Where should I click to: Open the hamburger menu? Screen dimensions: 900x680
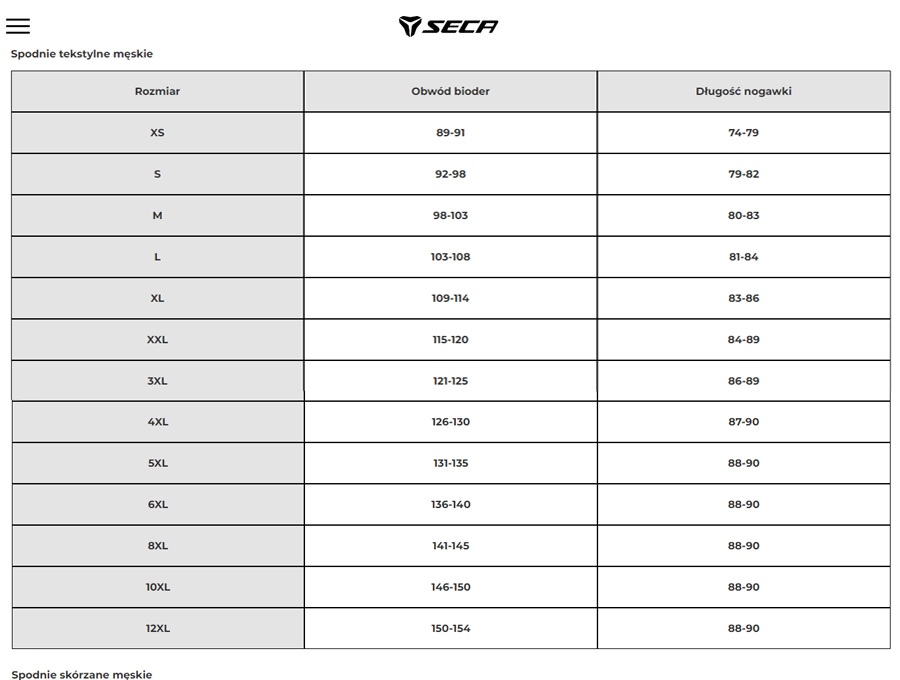pyautogui.click(x=18, y=26)
